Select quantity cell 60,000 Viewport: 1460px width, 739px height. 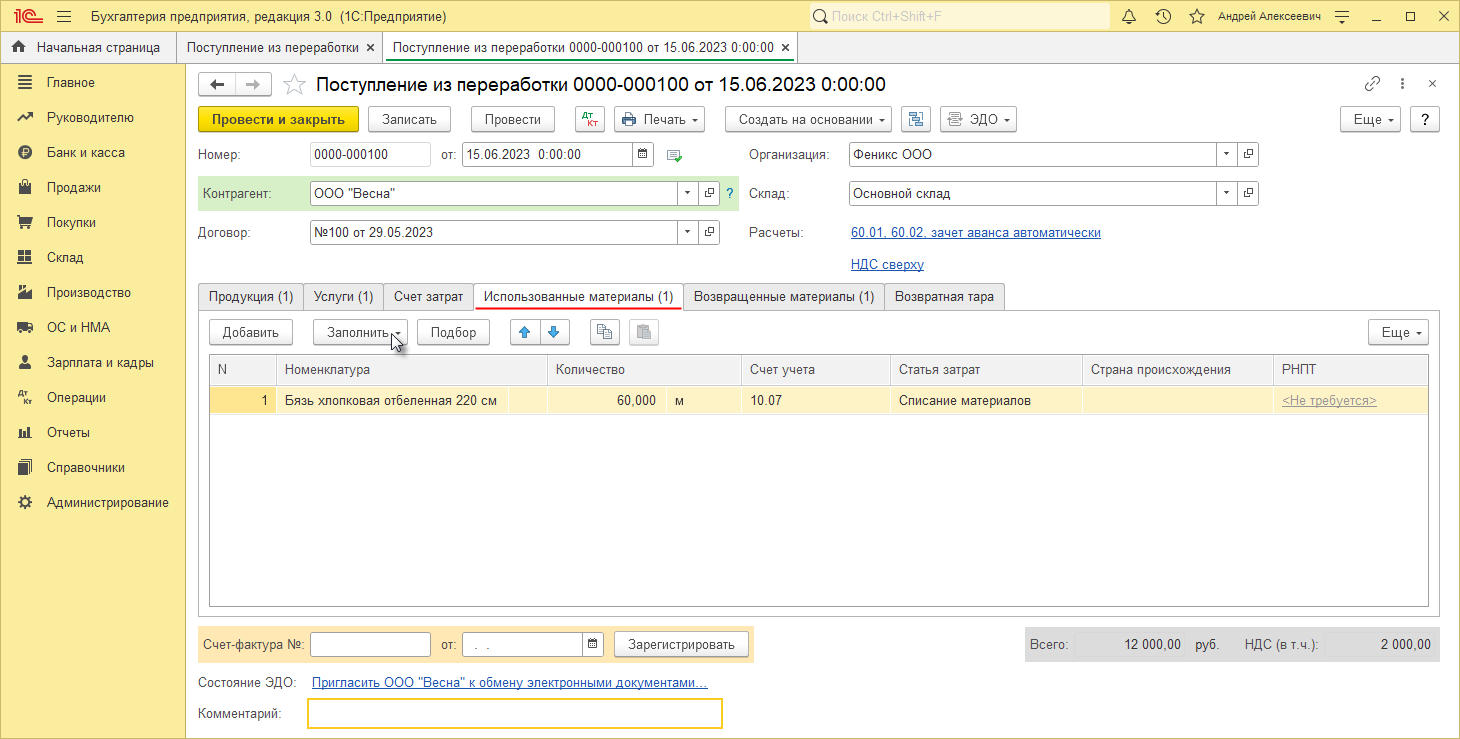[606, 401]
